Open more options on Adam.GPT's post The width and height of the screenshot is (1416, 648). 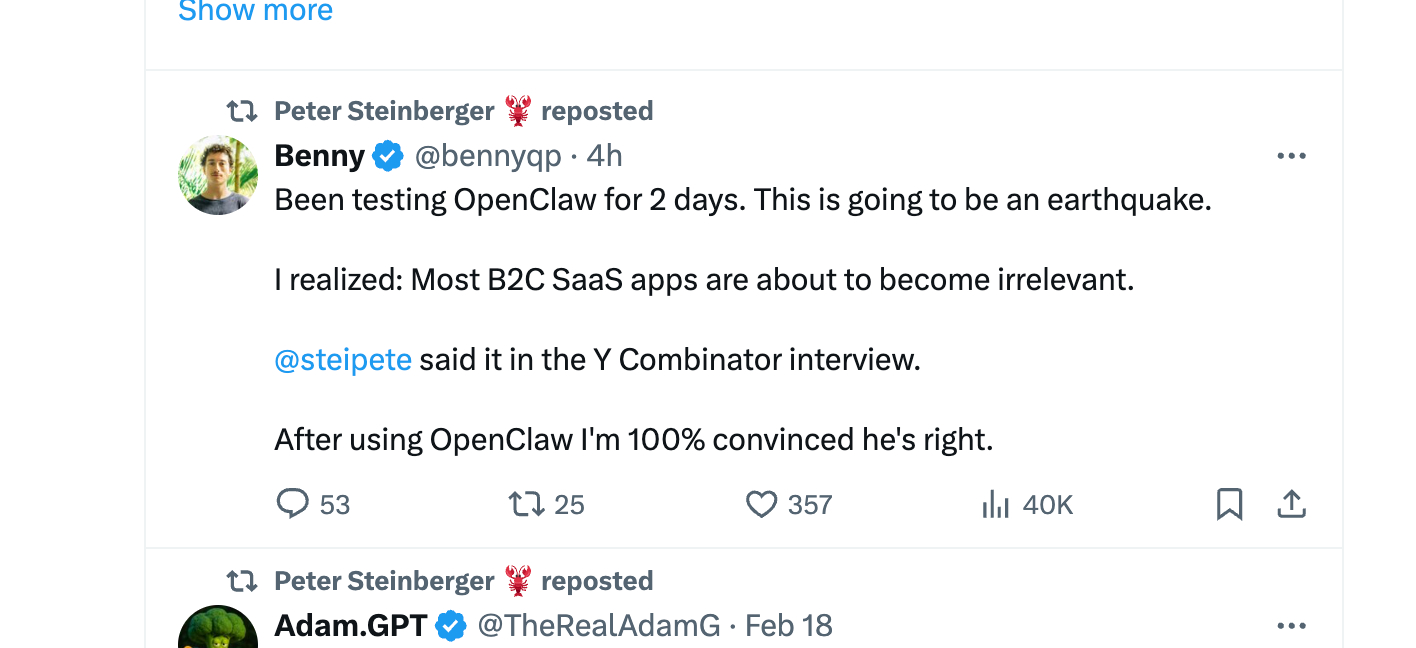pos(1292,626)
